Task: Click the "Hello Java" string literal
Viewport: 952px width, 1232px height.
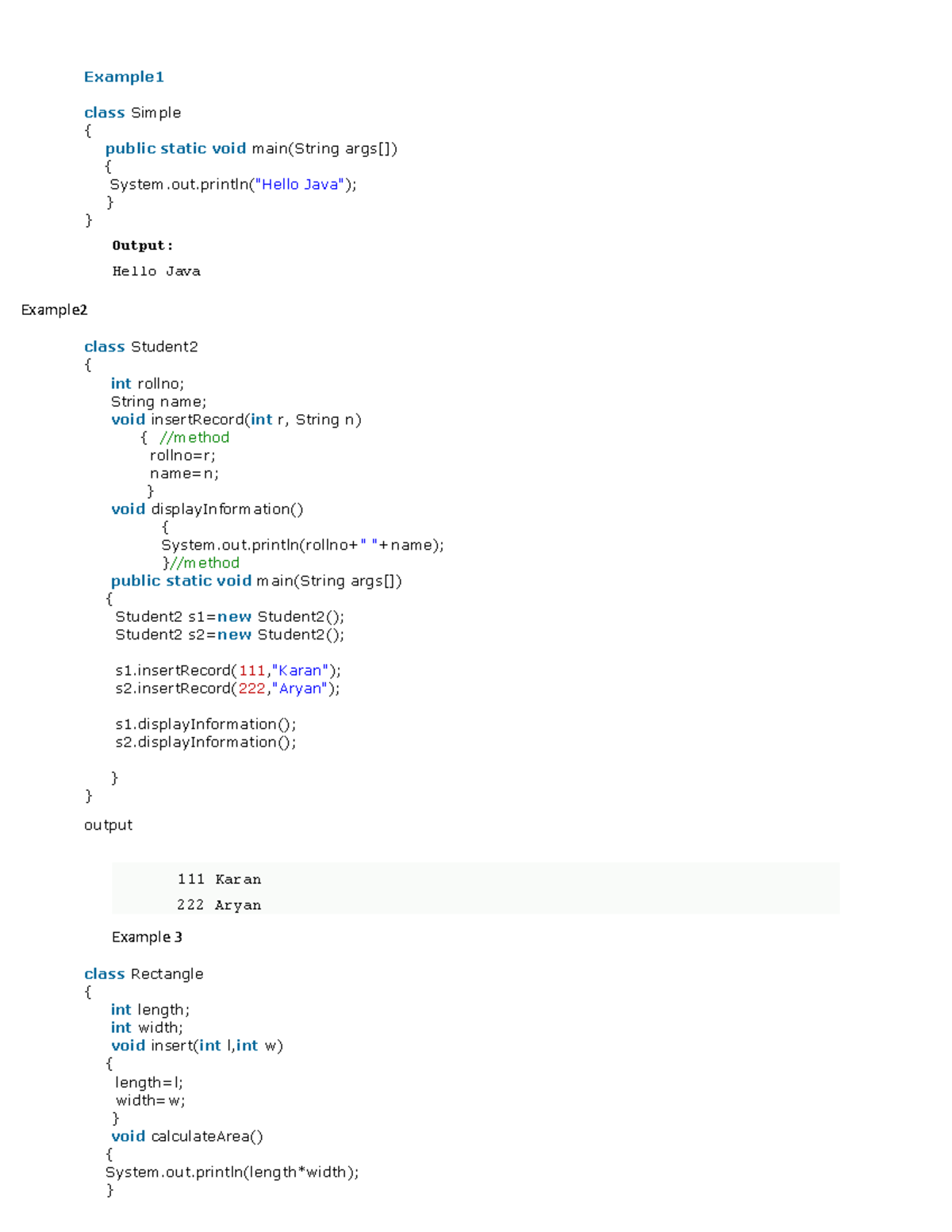Action: [299, 184]
